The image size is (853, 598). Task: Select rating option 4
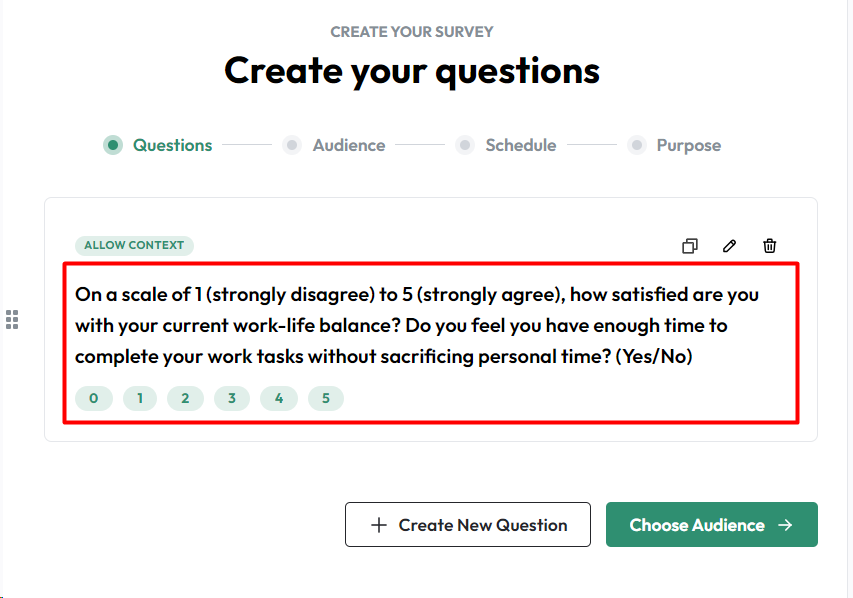[x=279, y=398]
